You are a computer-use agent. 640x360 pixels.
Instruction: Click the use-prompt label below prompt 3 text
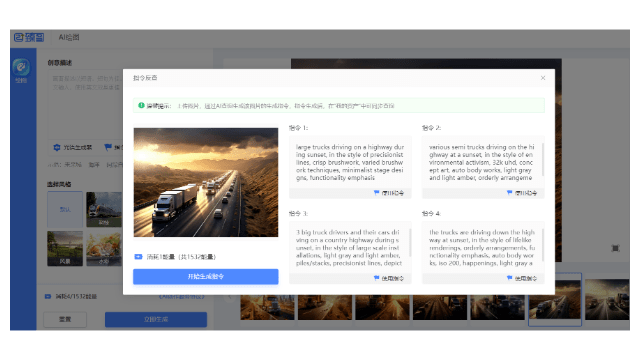pyautogui.click(x=393, y=278)
